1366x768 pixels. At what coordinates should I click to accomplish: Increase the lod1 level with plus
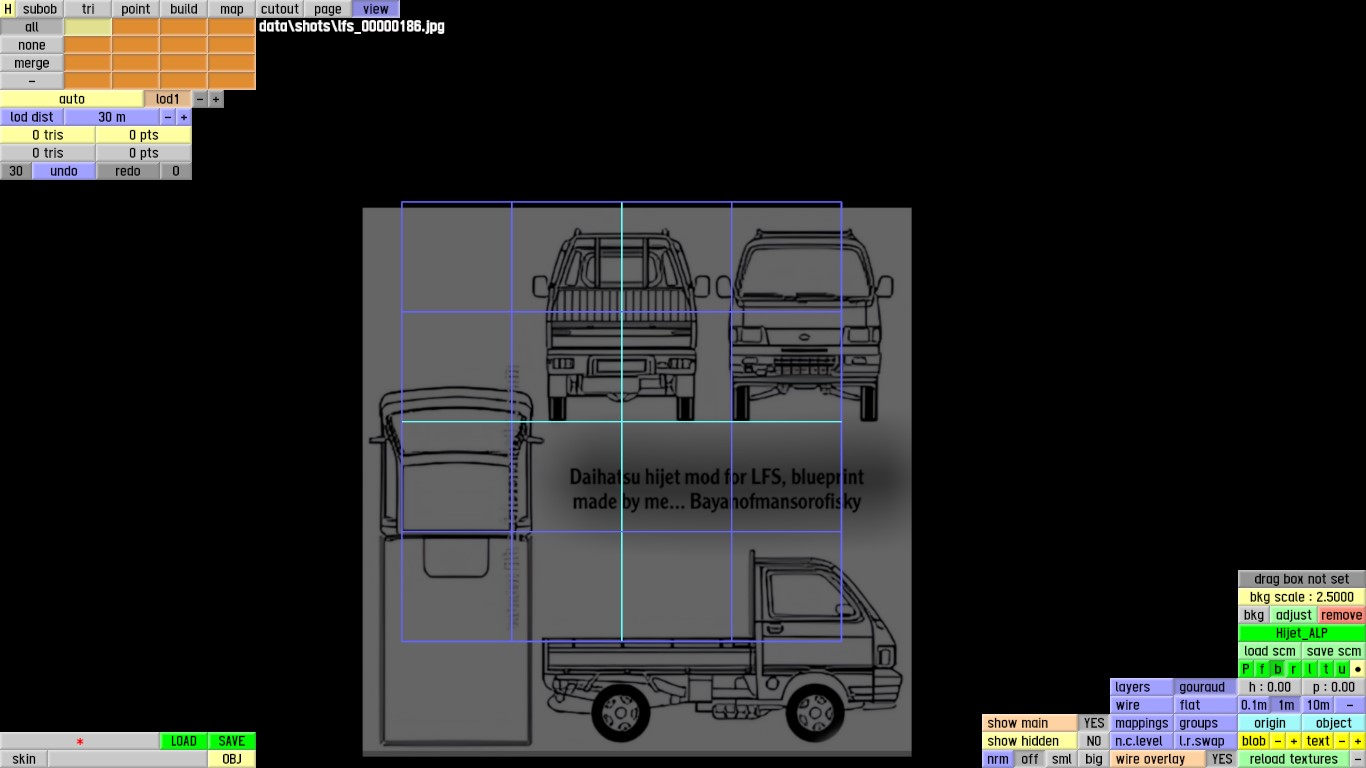[x=216, y=99]
